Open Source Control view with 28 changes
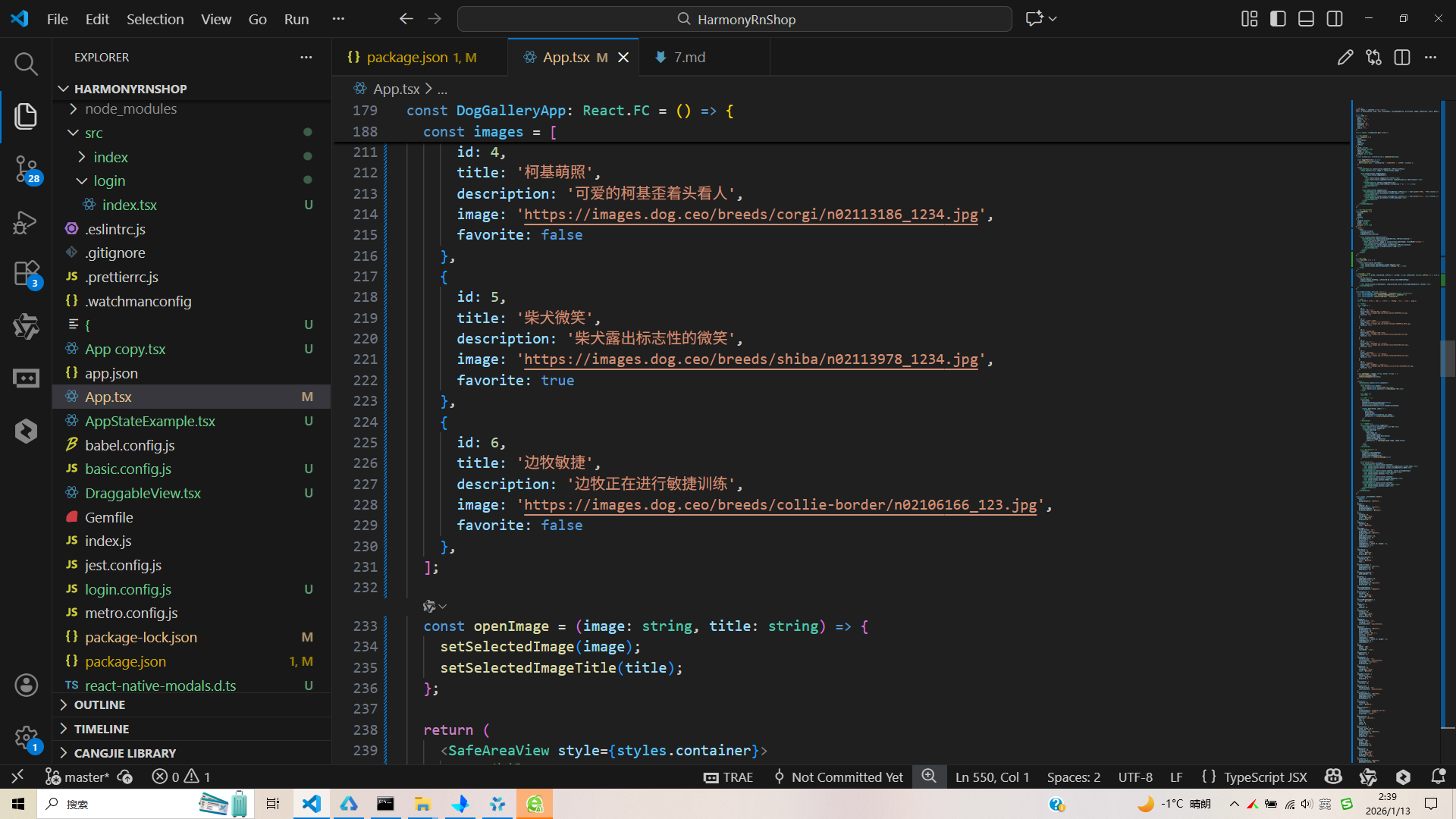 [x=26, y=168]
